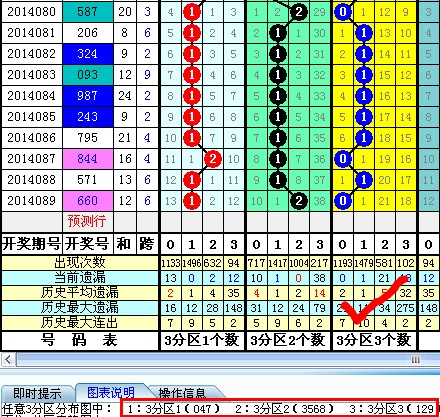Select the purple 844 draw number cell
Viewport: 440px width, 417px height.
88,159
